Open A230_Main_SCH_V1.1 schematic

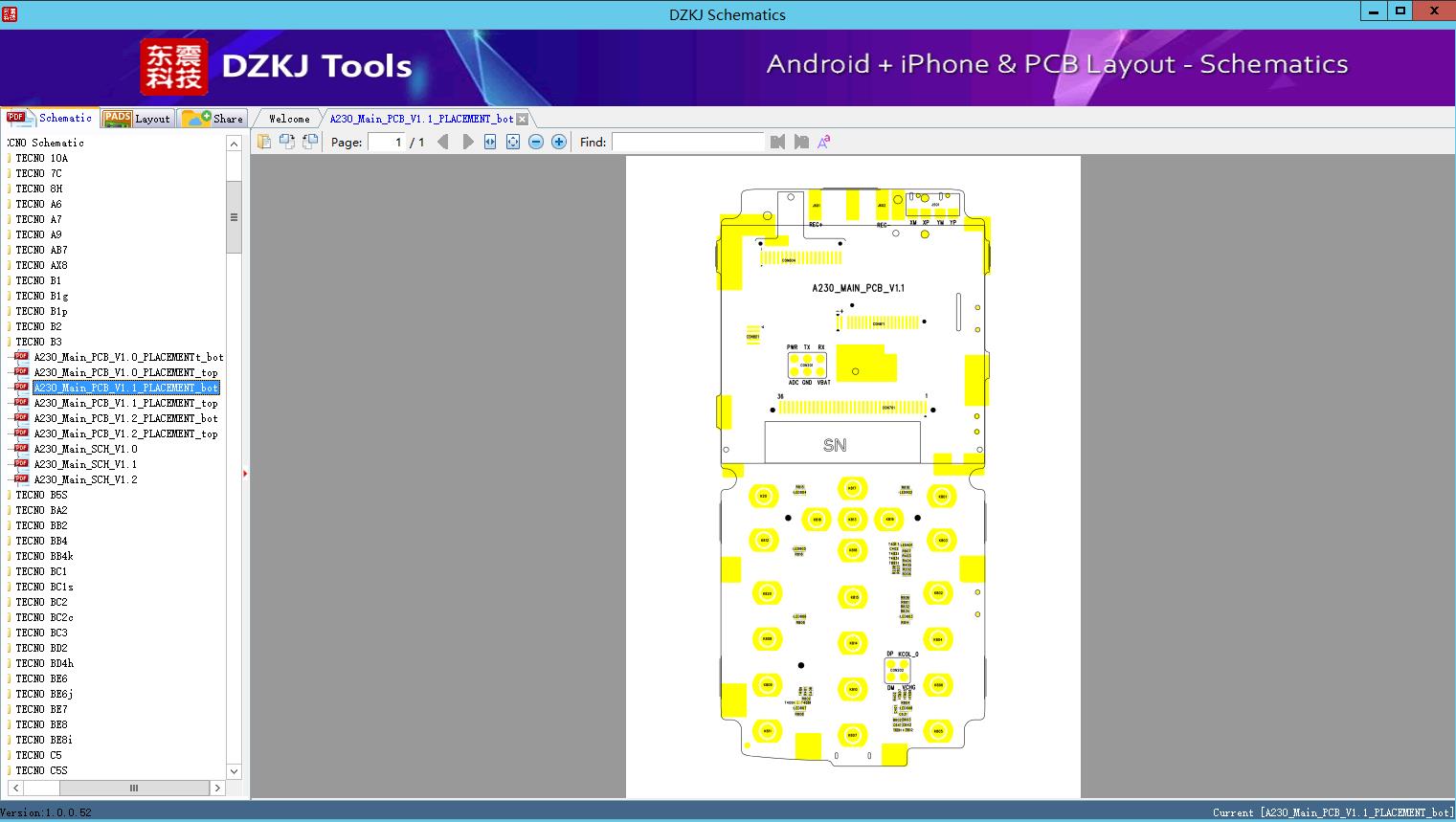(86, 464)
